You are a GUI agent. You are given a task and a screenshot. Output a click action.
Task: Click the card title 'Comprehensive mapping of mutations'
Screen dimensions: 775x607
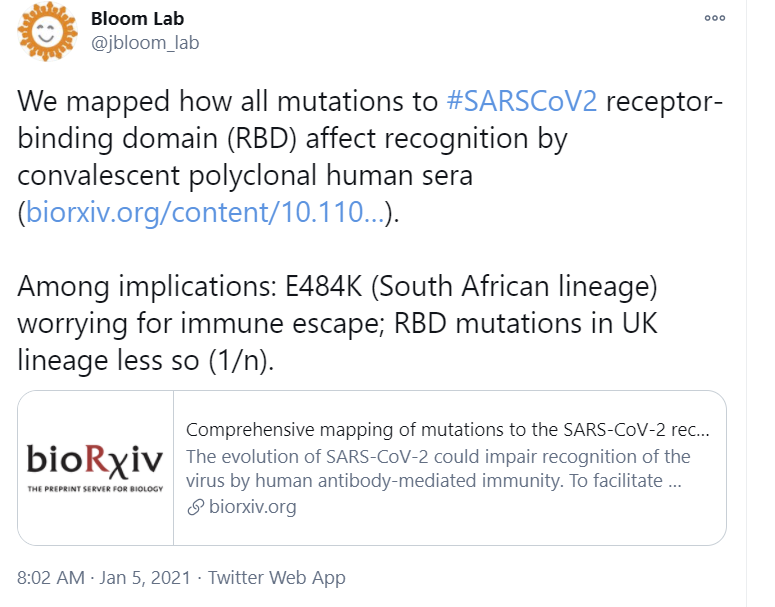click(x=448, y=431)
